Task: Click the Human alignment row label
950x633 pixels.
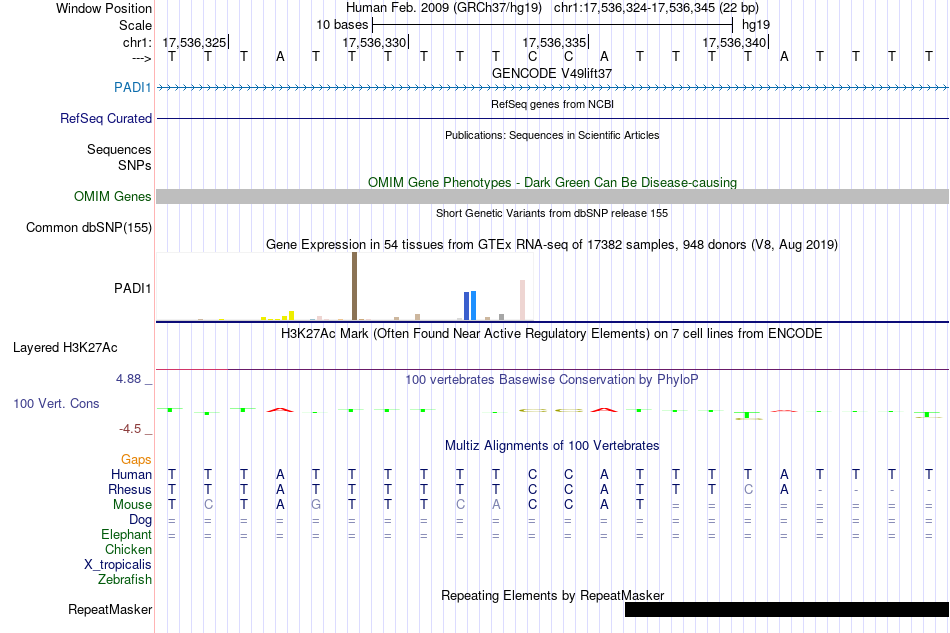Action: (x=131, y=474)
